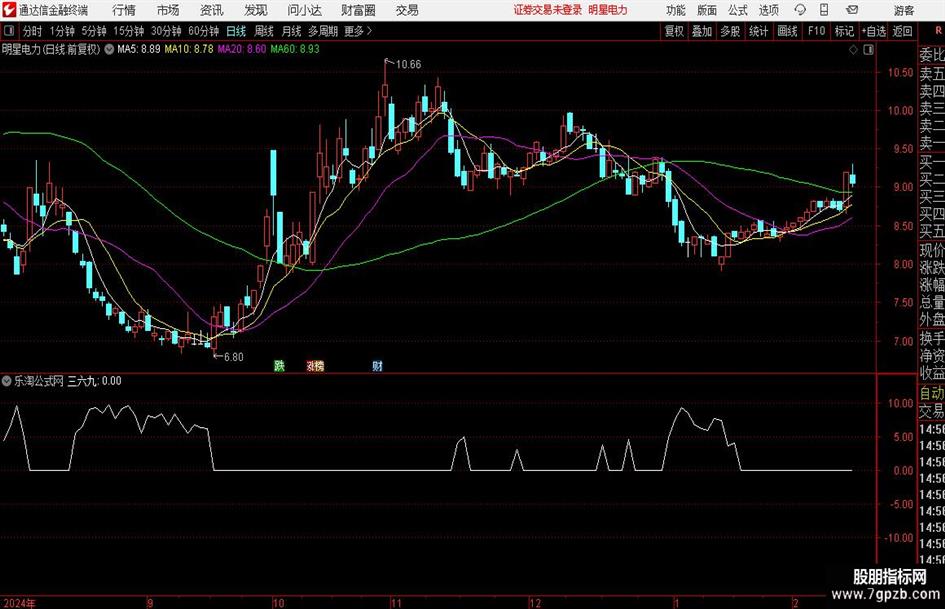
Task: Expand 更多 periods chevron
Action: pos(369,31)
